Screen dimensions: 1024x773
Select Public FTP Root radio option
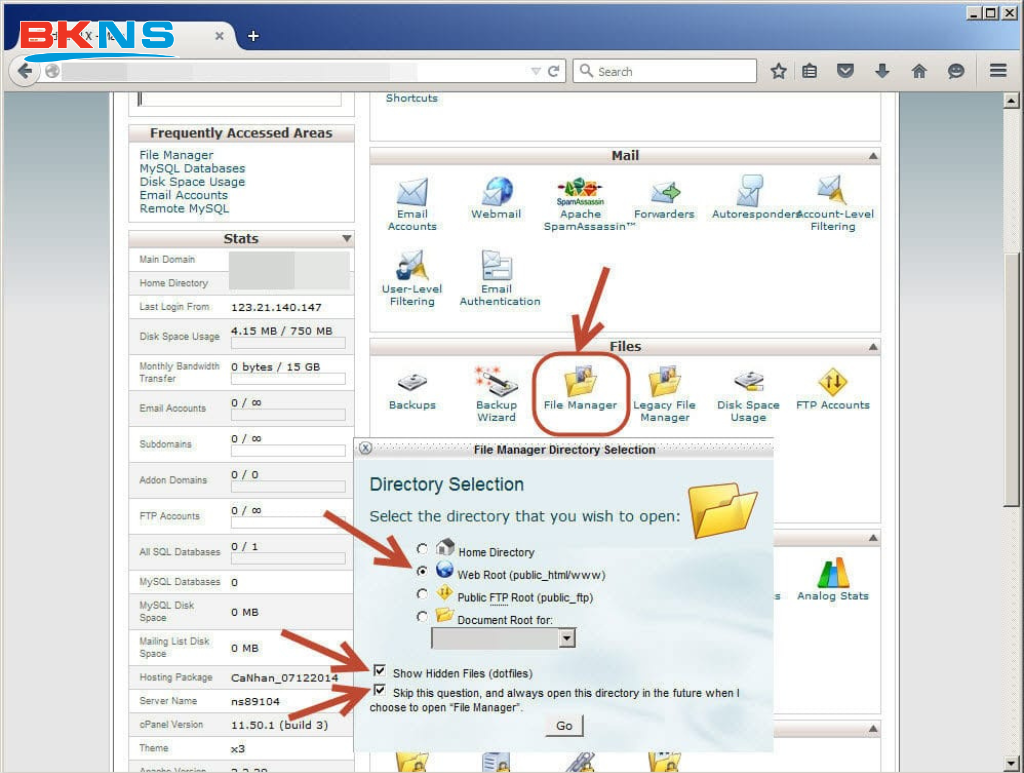tap(422, 594)
